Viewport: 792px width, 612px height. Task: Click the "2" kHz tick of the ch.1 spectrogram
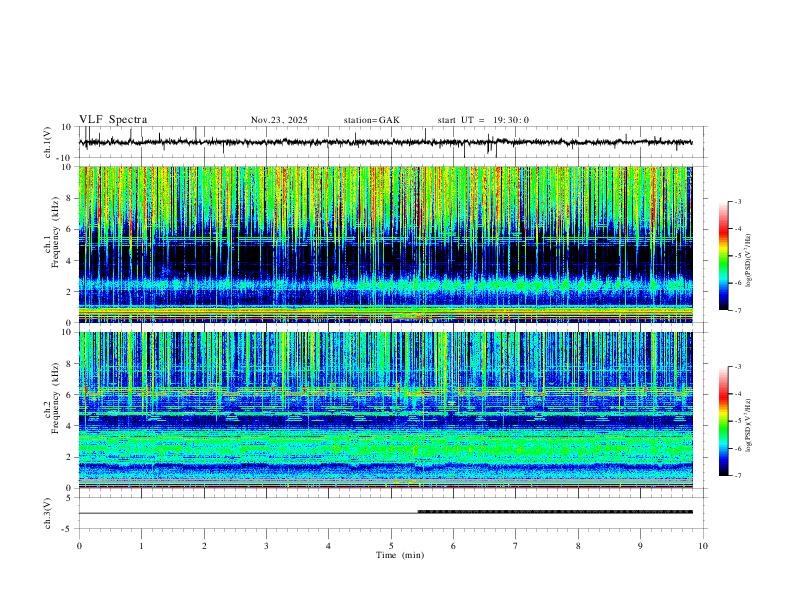click(x=70, y=292)
